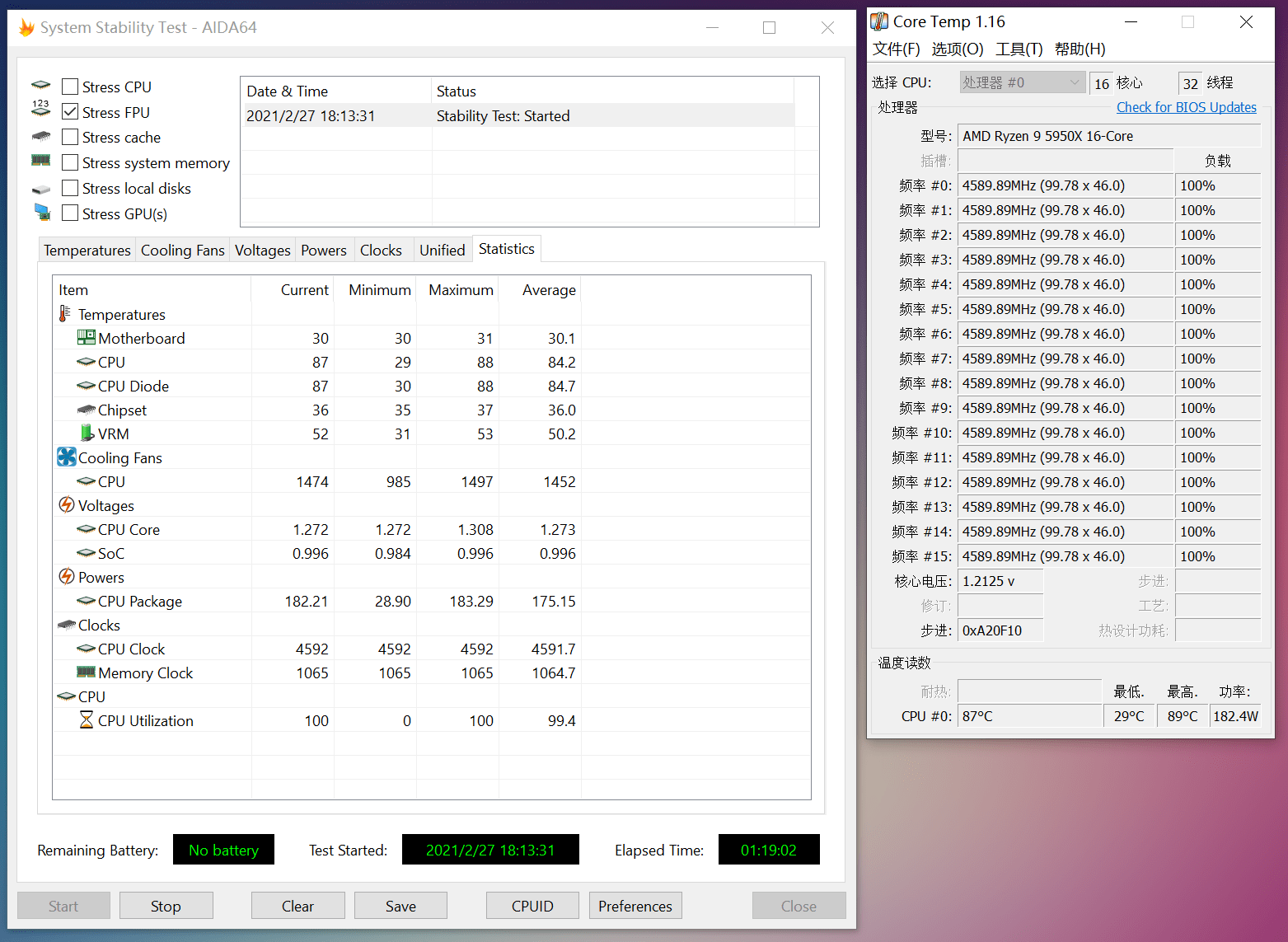Select the Voltages tab

(x=263, y=251)
